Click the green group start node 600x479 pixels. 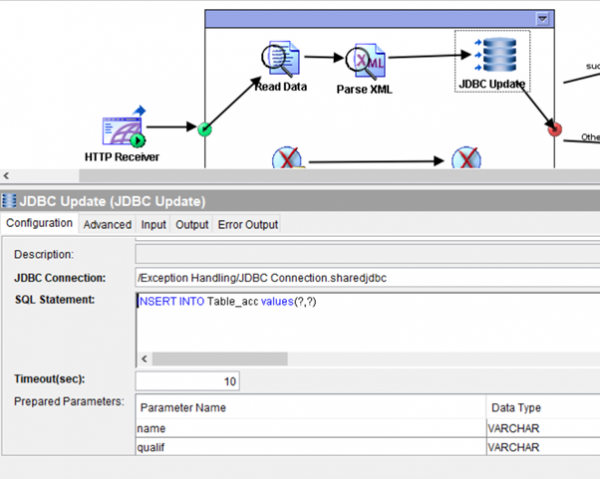(x=205, y=128)
